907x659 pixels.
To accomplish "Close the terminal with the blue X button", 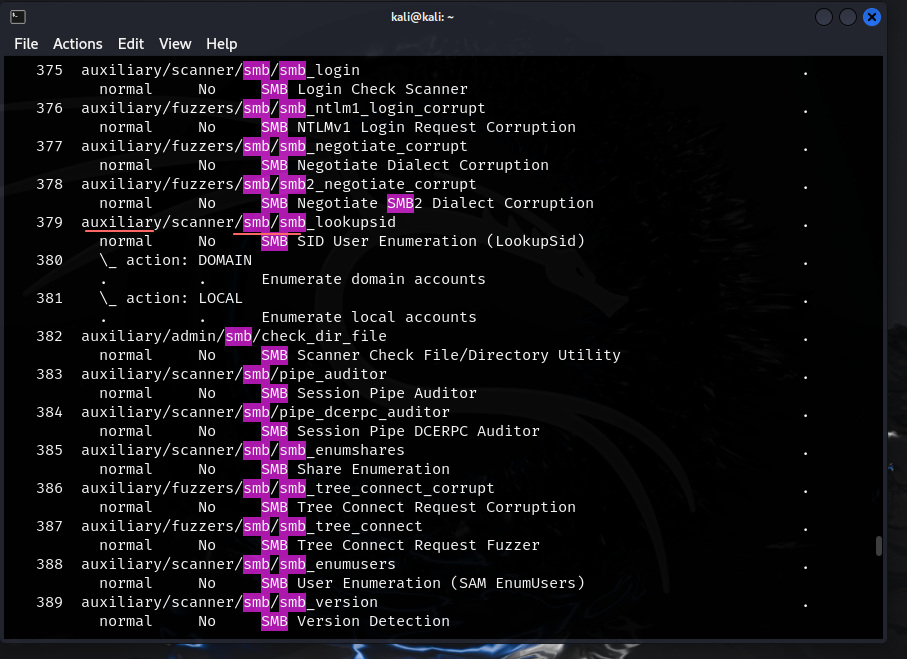I will click(872, 17).
